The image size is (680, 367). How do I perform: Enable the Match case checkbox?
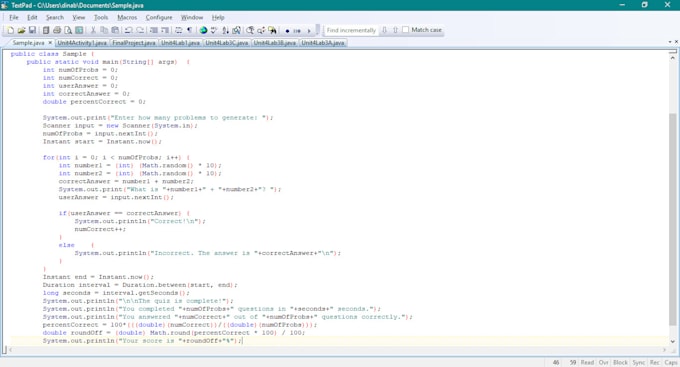coord(405,30)
